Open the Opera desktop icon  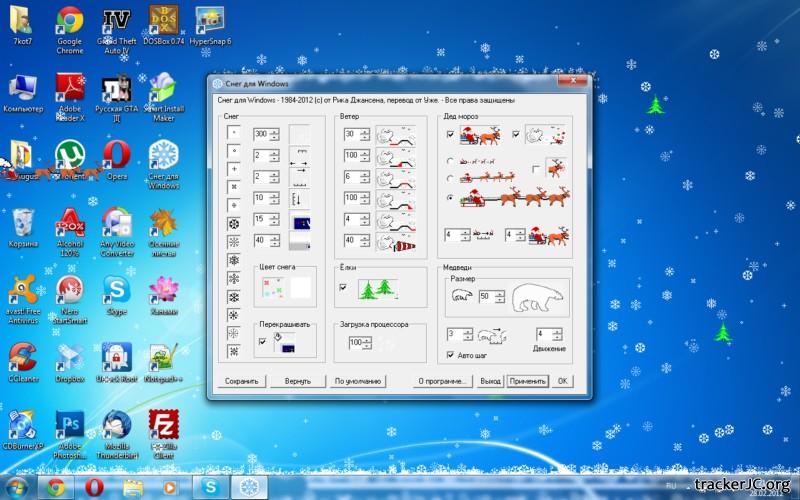[x=117, y=155]
